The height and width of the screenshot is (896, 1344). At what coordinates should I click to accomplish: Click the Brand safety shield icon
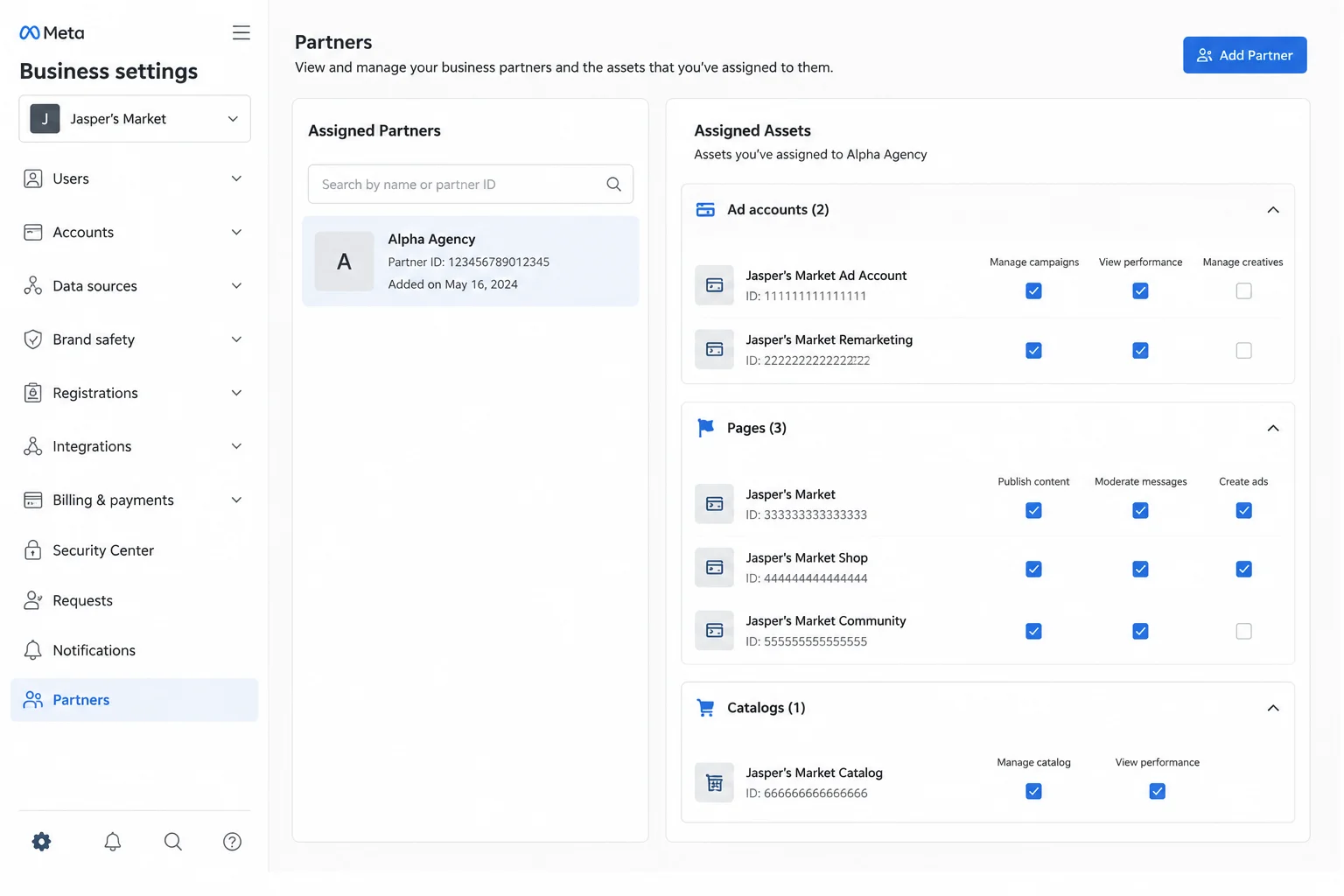pos(32,339)
